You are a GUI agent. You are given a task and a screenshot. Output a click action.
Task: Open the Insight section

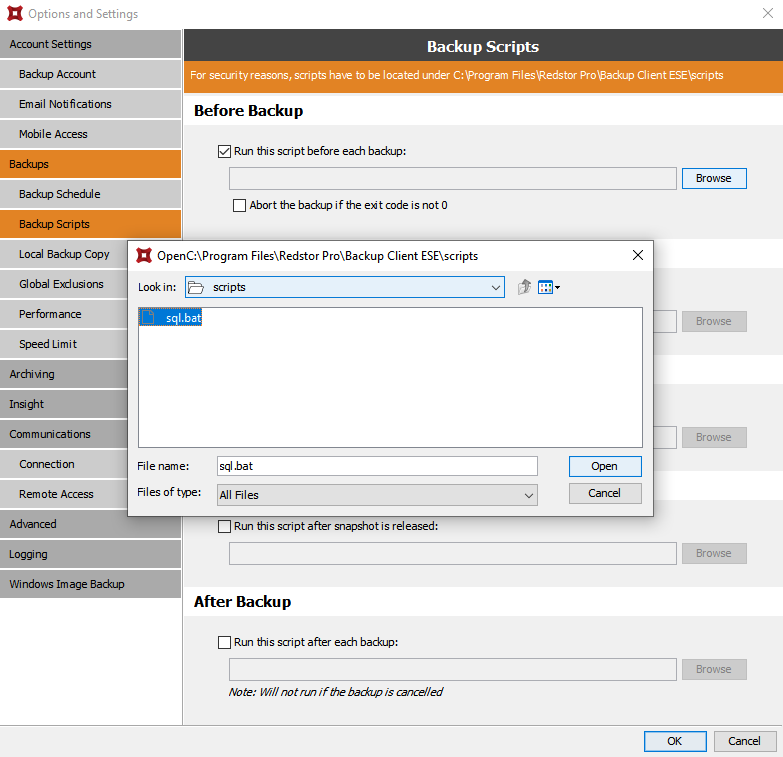(x=64, y=404)
